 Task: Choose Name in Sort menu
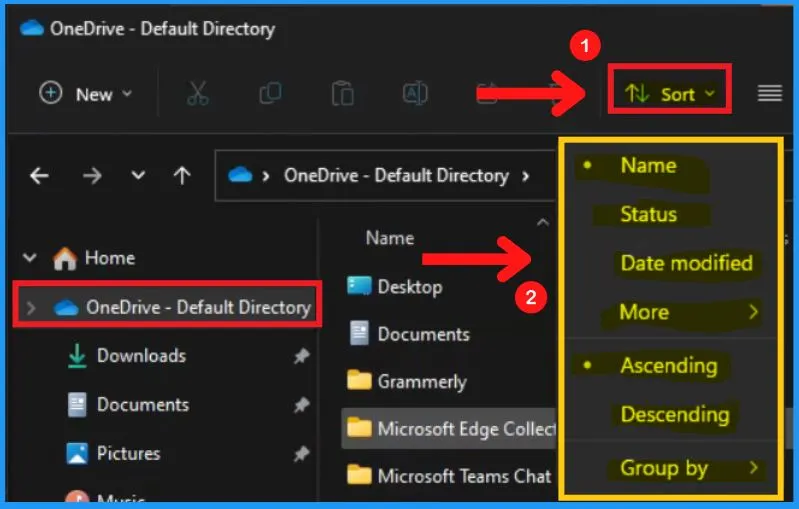648,166
